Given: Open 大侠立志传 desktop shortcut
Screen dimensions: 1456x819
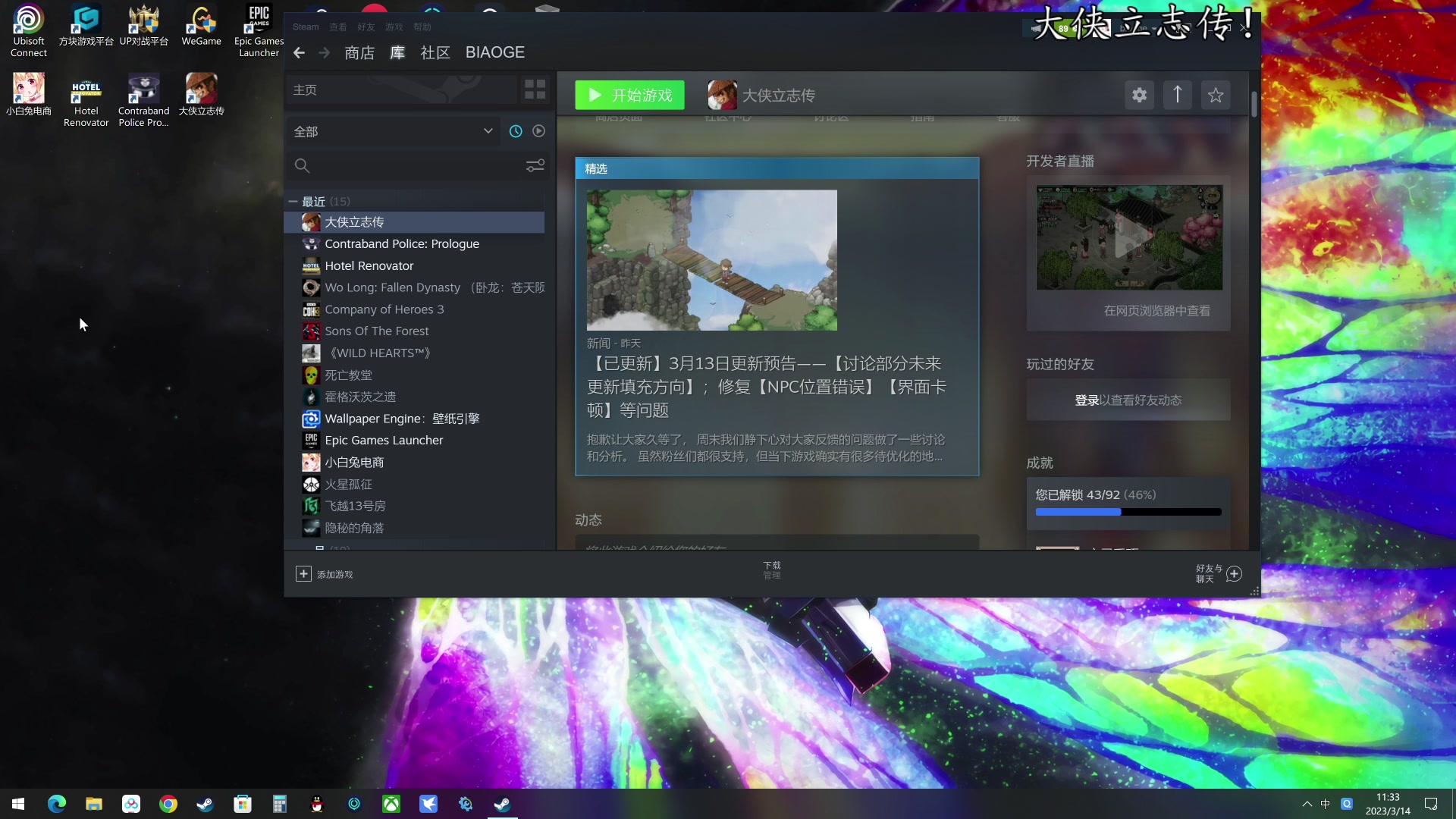Looking at the screenshot, I should [202, 95].
